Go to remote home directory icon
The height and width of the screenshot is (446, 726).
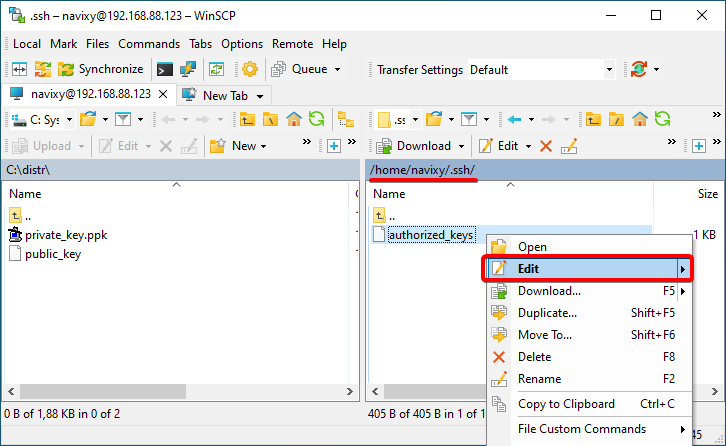(x=639, y=119)
